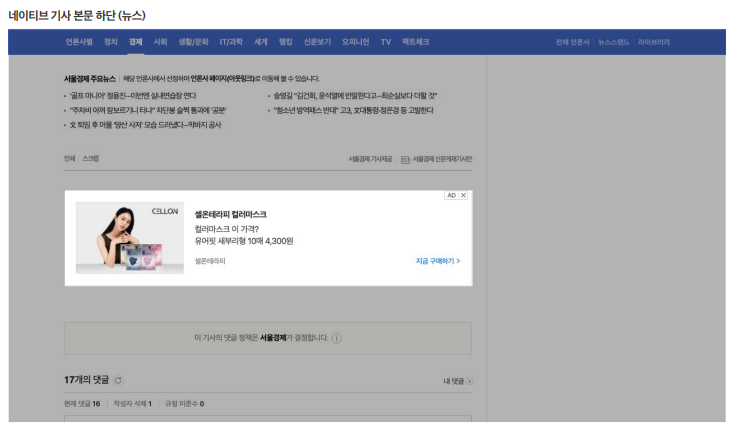Click 서울경제 신문게재기사만 link
Screen dimensions: 744x425
point(442,159)
